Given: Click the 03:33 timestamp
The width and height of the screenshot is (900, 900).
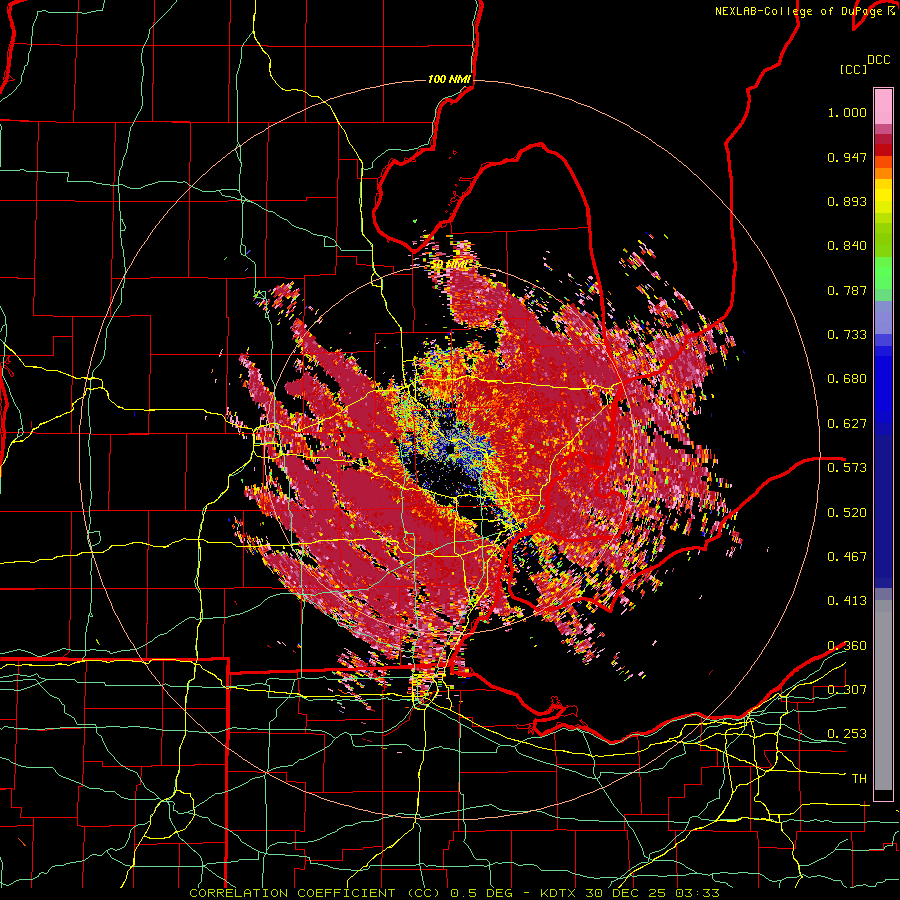Looking at the screenshot, I should (699, 893).
